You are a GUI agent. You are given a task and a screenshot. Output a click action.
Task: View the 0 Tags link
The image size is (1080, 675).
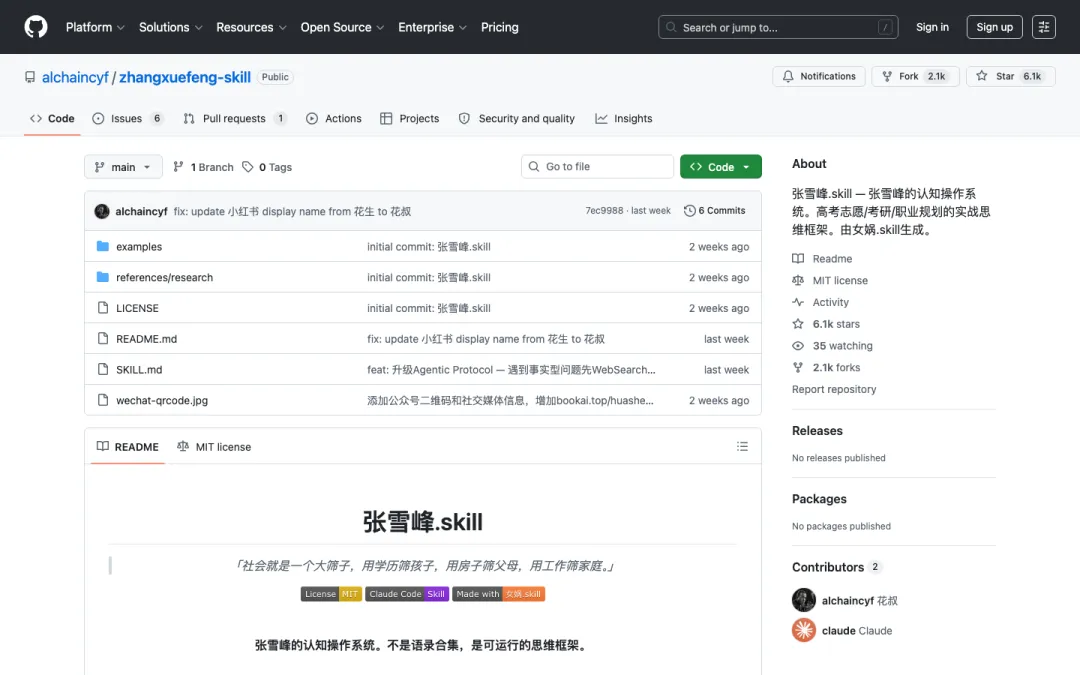click(267, 167)
